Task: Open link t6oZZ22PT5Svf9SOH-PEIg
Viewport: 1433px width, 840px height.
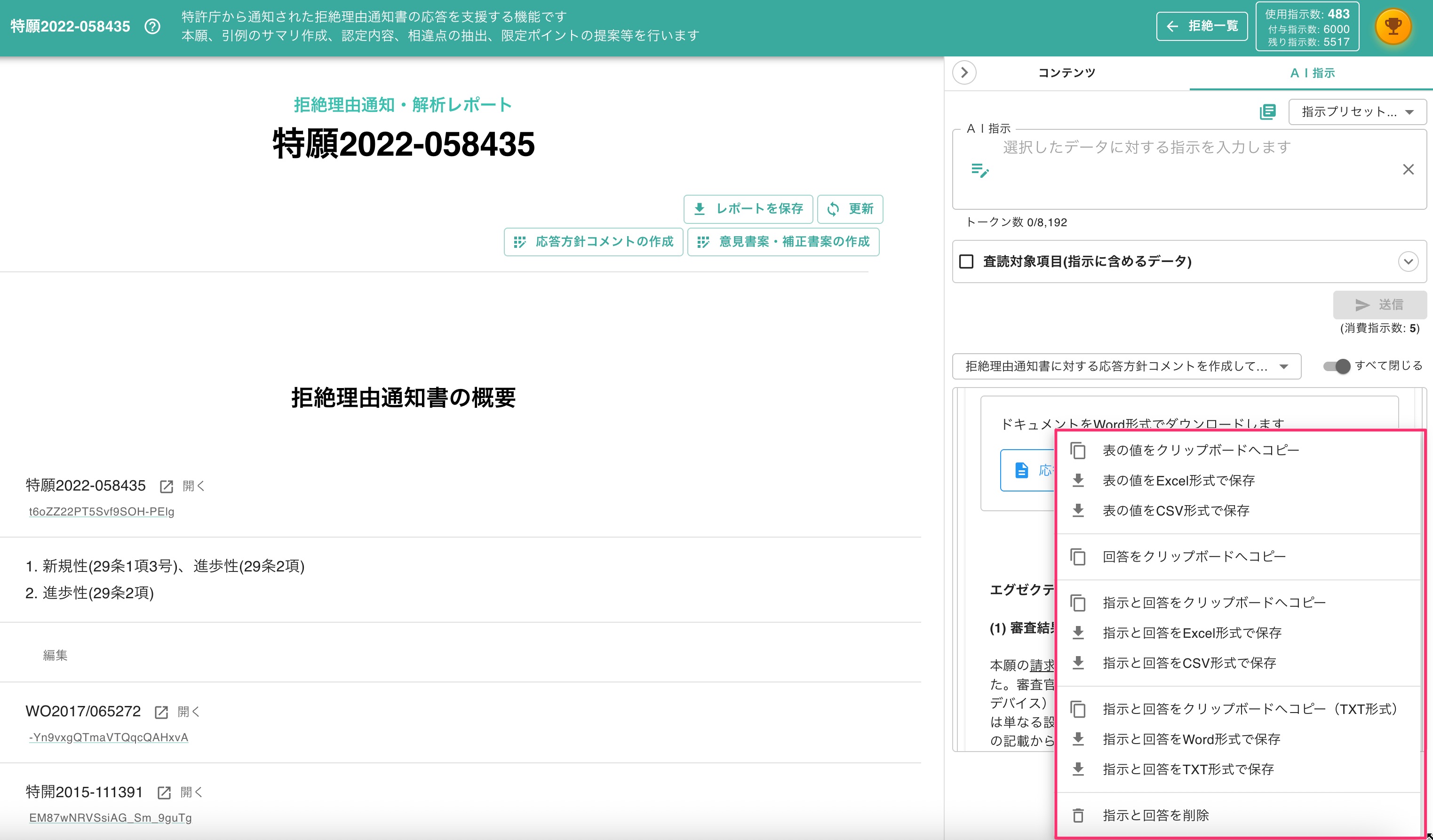Action: (x=102, y=512)
